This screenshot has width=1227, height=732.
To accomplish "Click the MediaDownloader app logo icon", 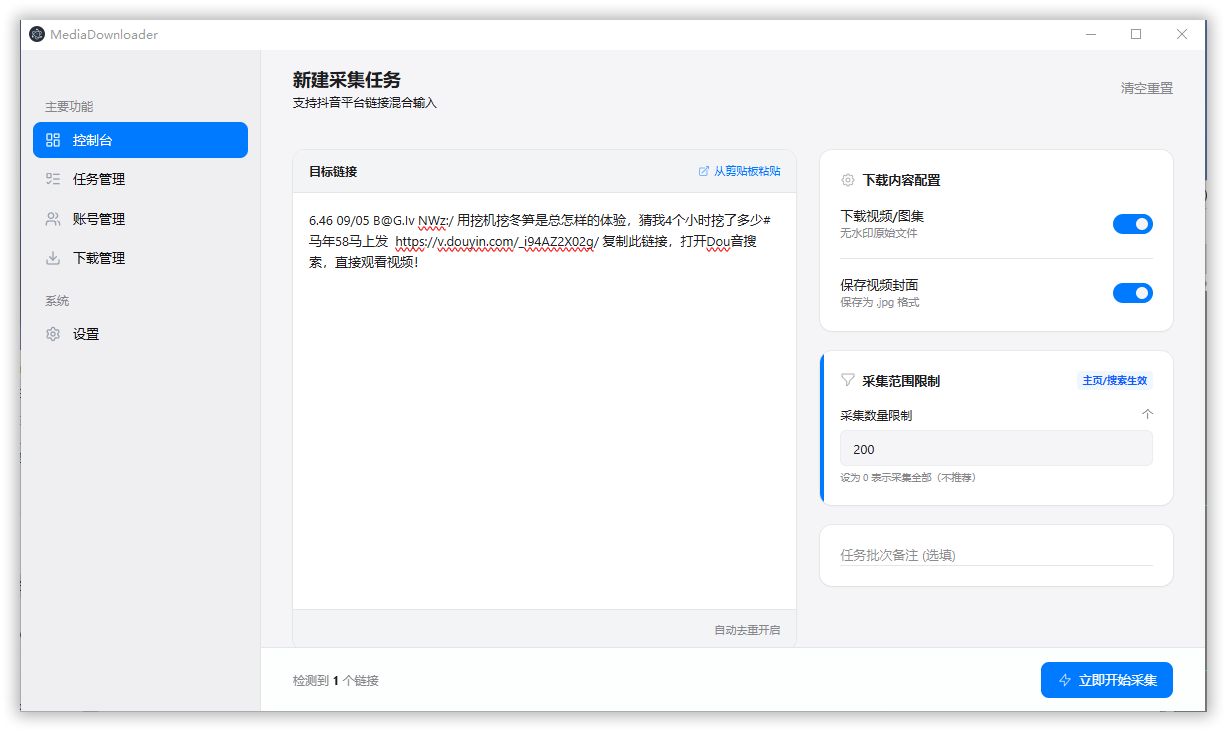I will (37, 34).
